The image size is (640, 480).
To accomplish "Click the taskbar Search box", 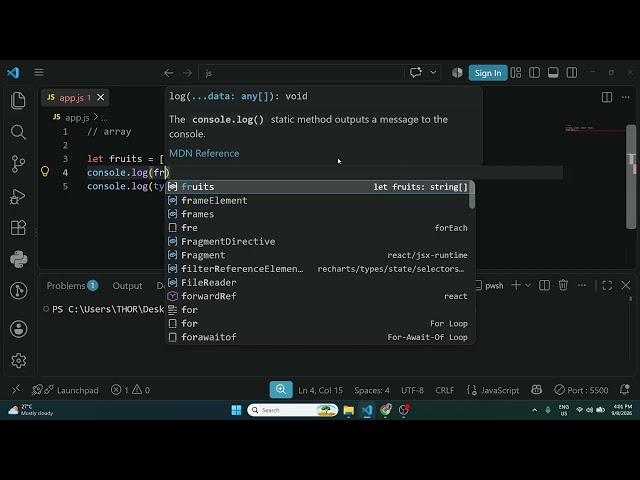I will click(293, 410).
